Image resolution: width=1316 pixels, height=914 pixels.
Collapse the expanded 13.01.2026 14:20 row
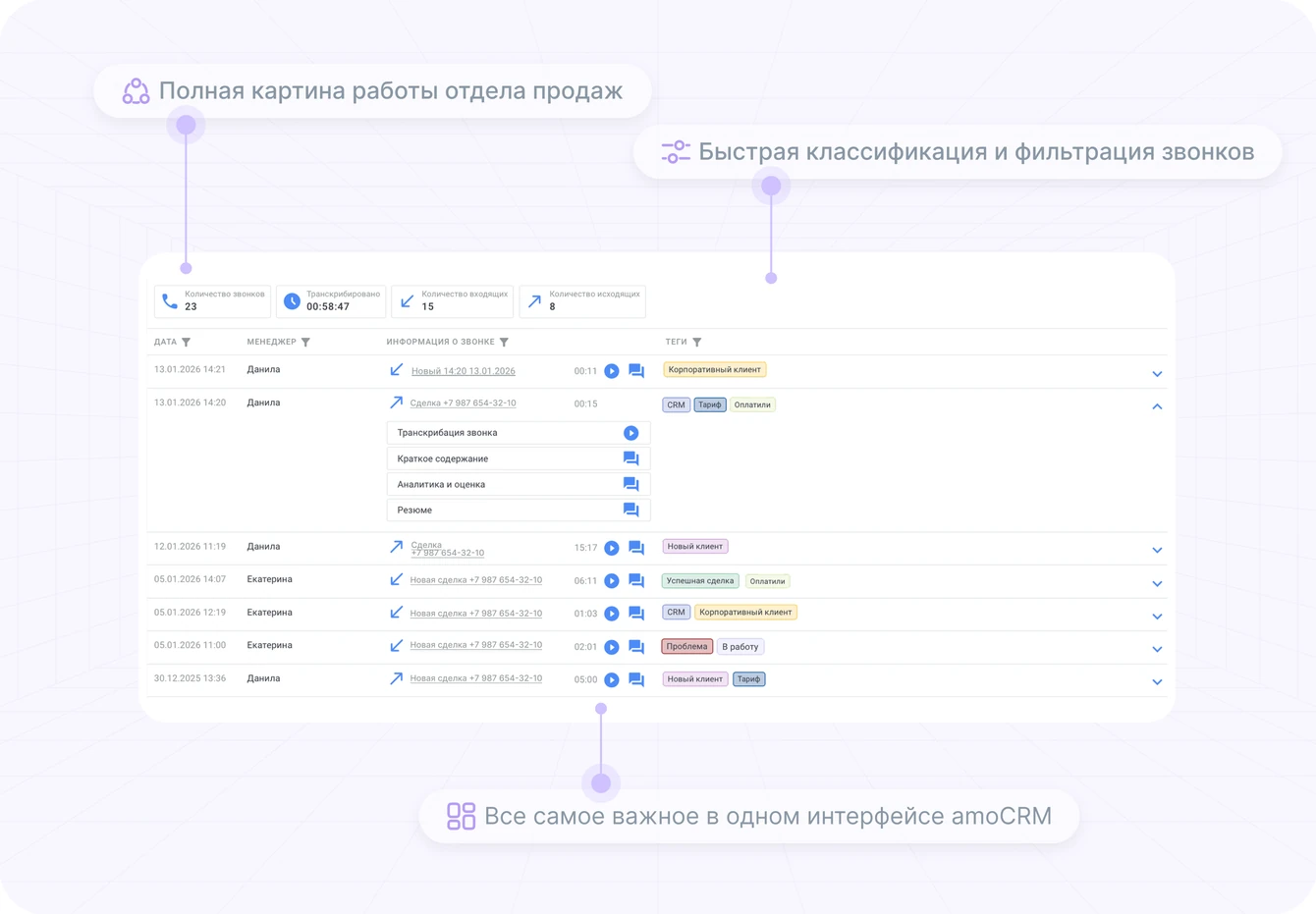[1157, 405]
